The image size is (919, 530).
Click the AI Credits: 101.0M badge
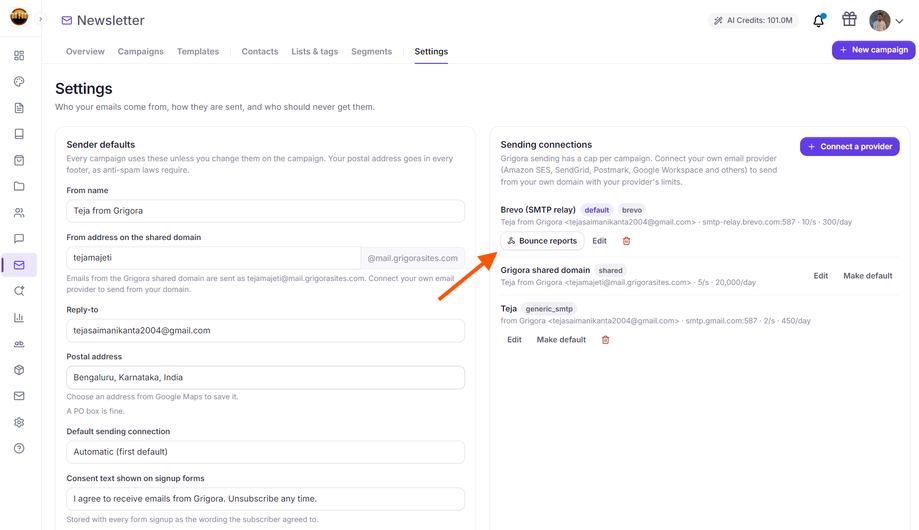tap(753, 21)
